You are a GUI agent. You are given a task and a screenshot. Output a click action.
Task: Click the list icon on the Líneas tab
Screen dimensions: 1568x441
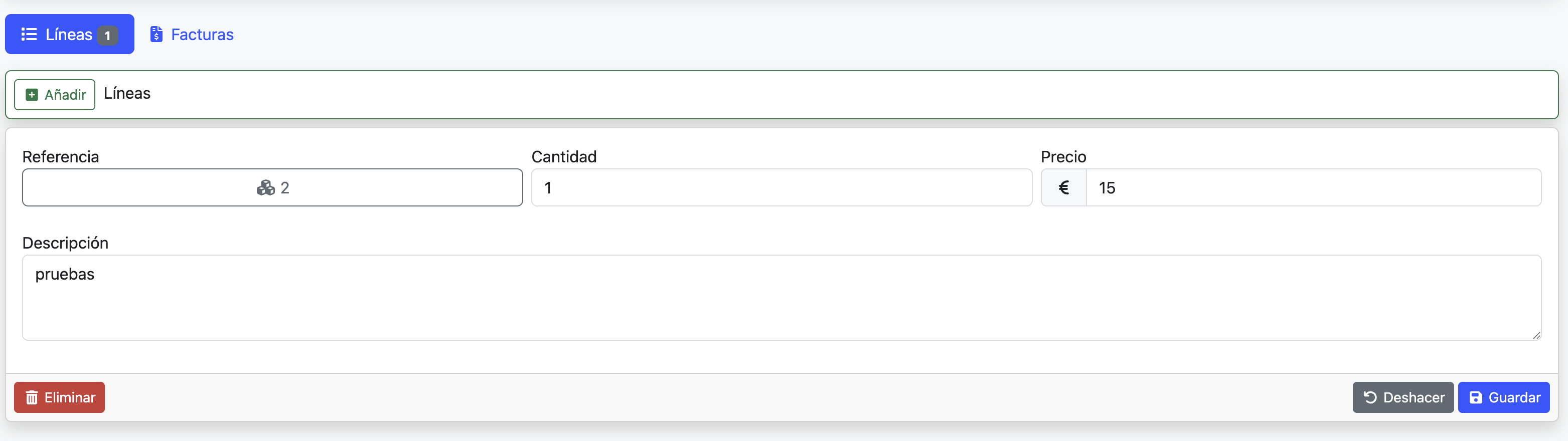pos(29,34)
